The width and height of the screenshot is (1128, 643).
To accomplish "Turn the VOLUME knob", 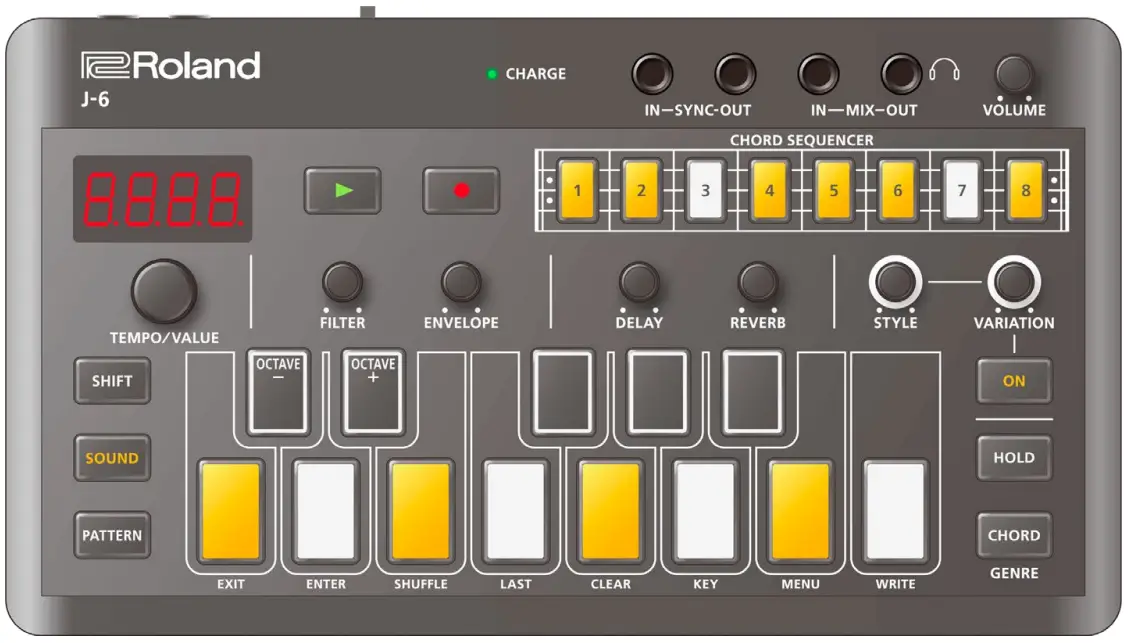I will coord(1013,73).
